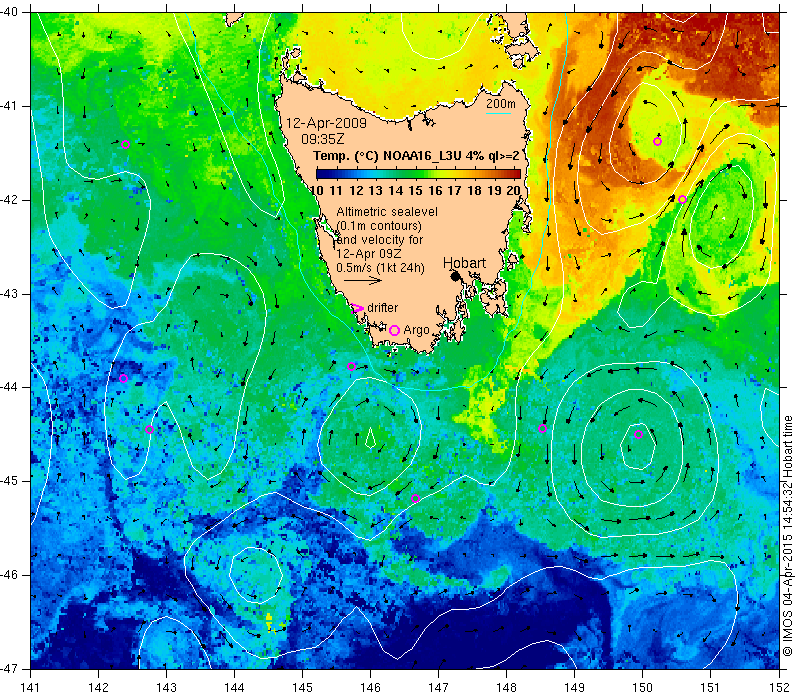Select Argo float circle near 148.5E, 44.4S
Image resolution: width=800 pixels, height=700 pixels.
pos(542,429)
